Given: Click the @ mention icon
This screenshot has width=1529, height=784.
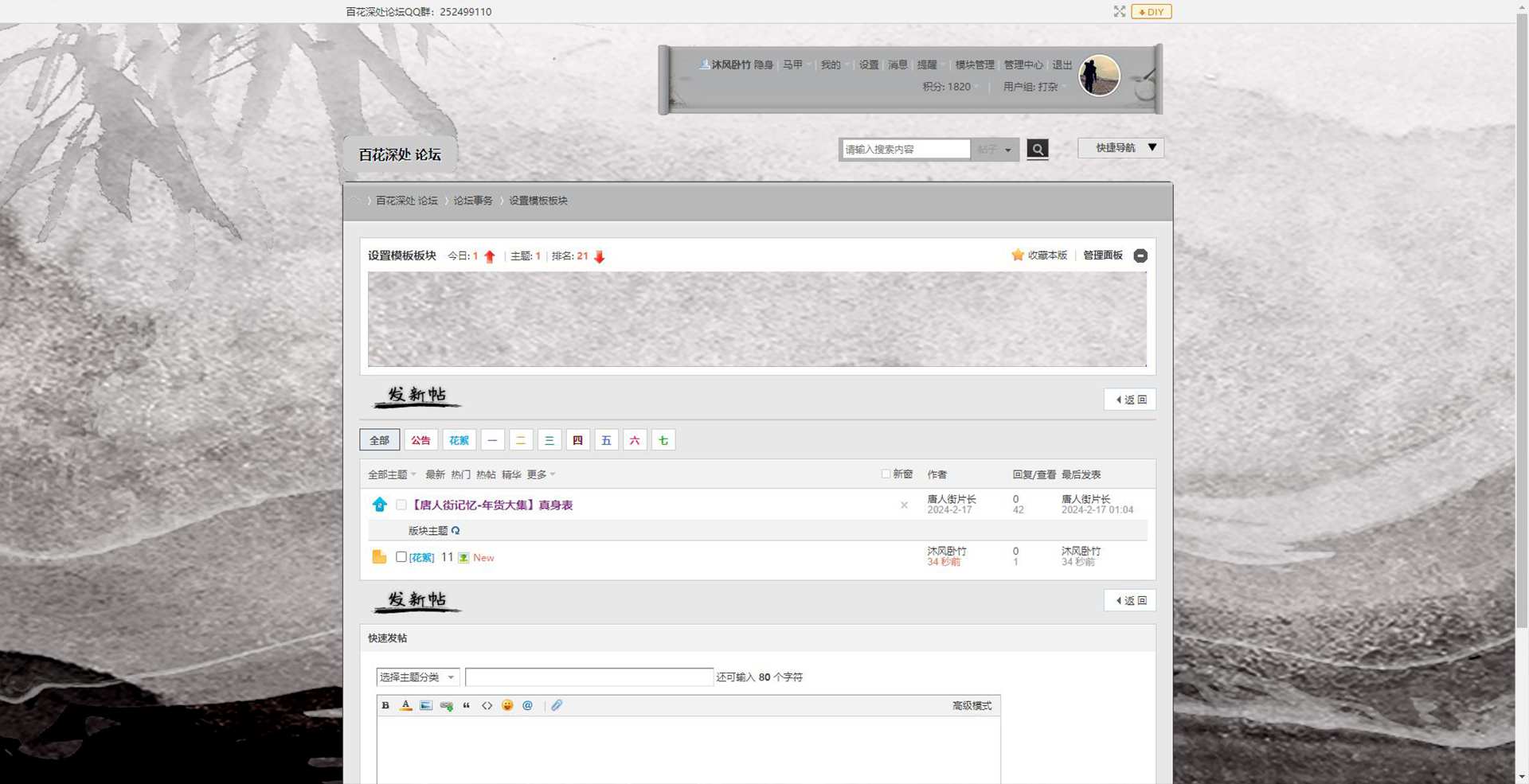Looking at the screenshot, I should (x=527, y=706).
